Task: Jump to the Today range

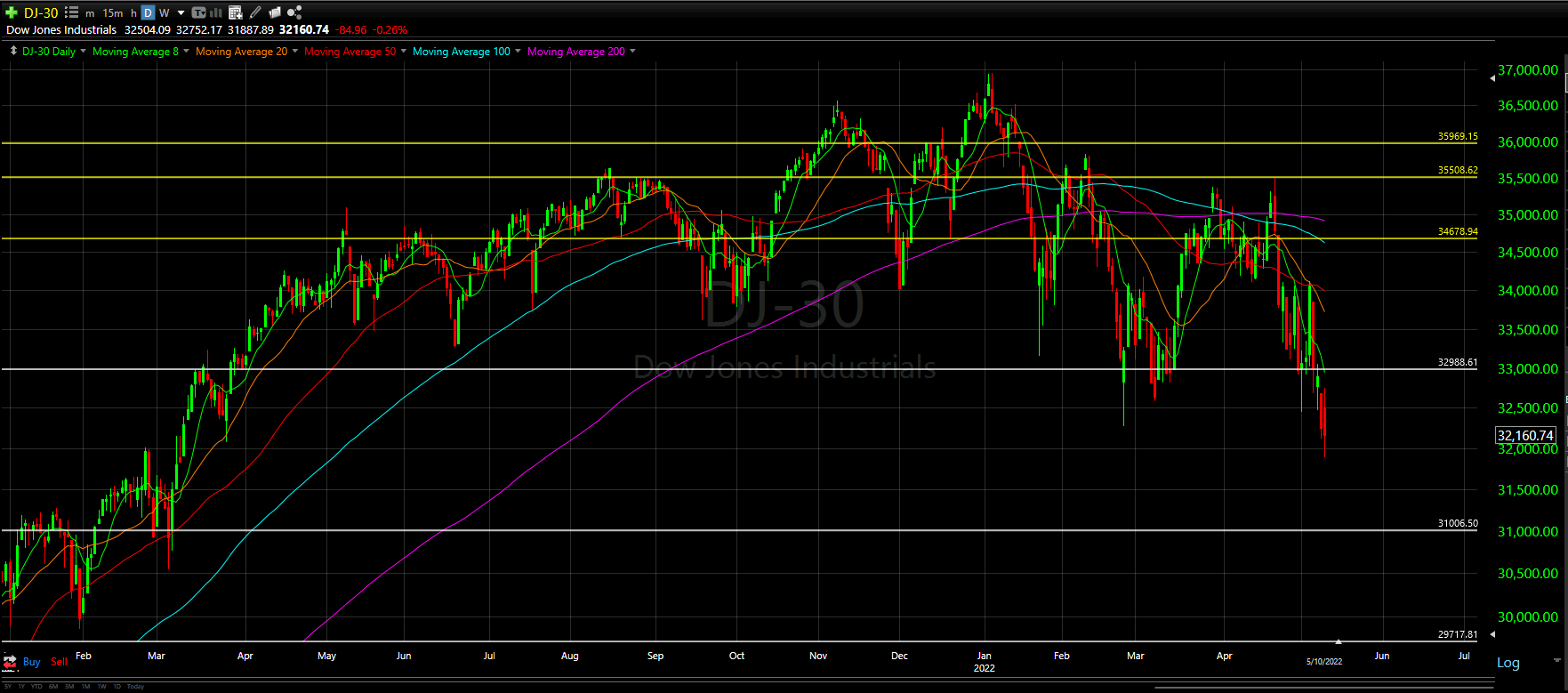Action: [136, 686]
